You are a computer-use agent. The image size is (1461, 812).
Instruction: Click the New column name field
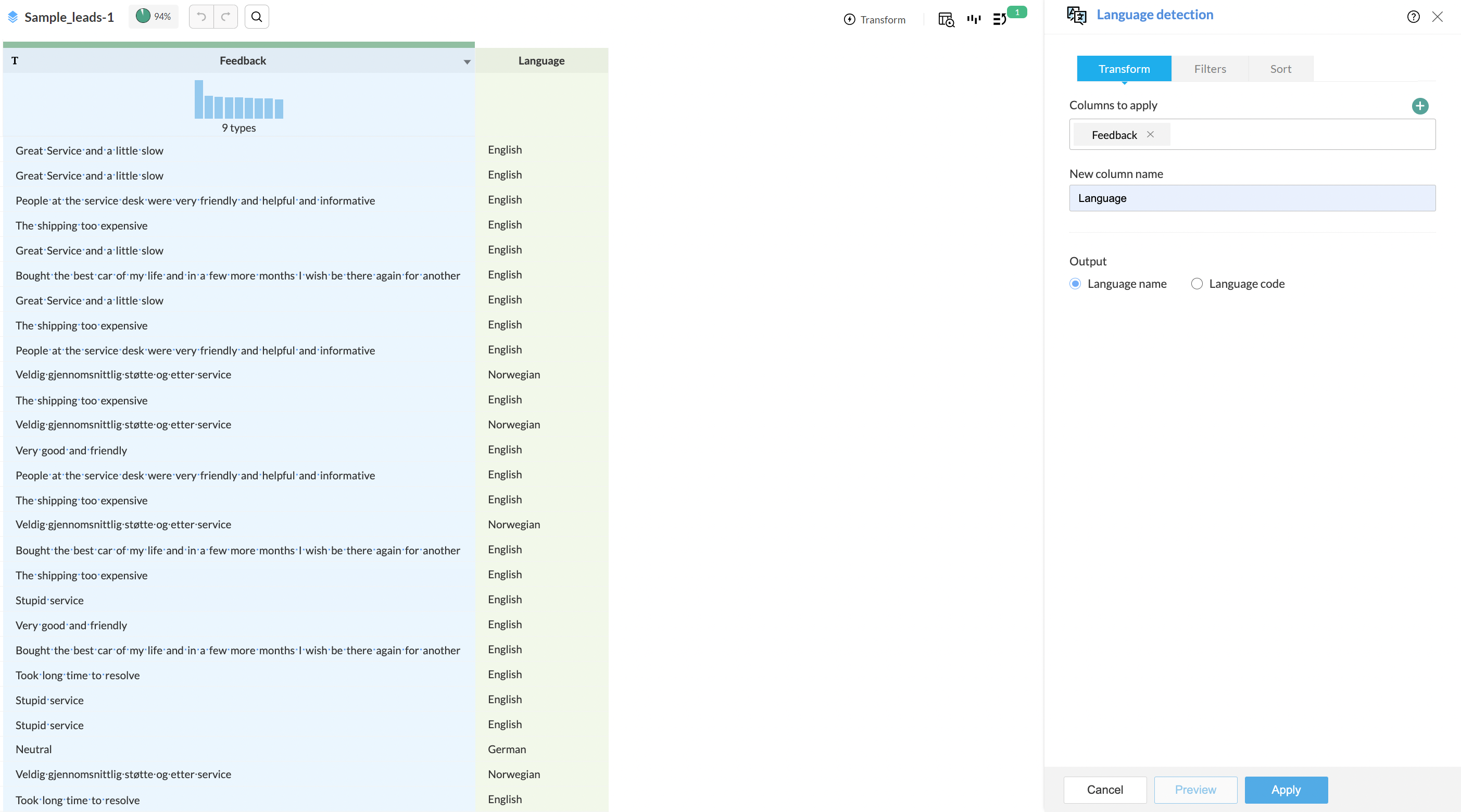pyautogui.click(x=1252, y=198)
